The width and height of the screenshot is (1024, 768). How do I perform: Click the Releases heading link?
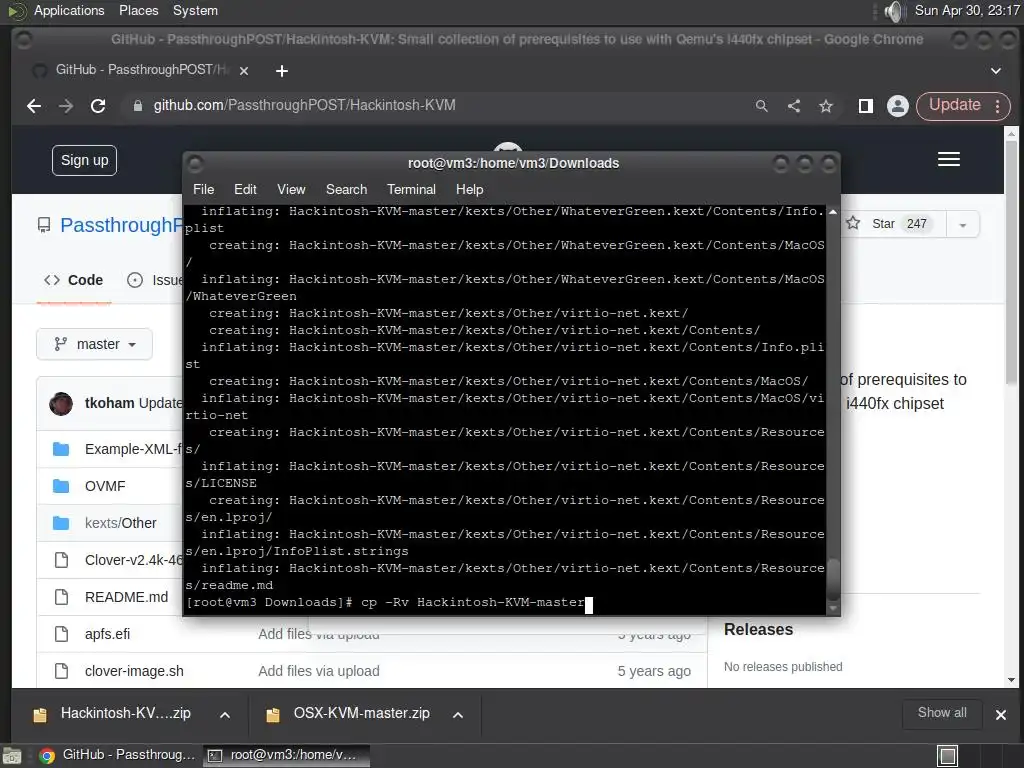pyautogui.click(x=758, y=630)
